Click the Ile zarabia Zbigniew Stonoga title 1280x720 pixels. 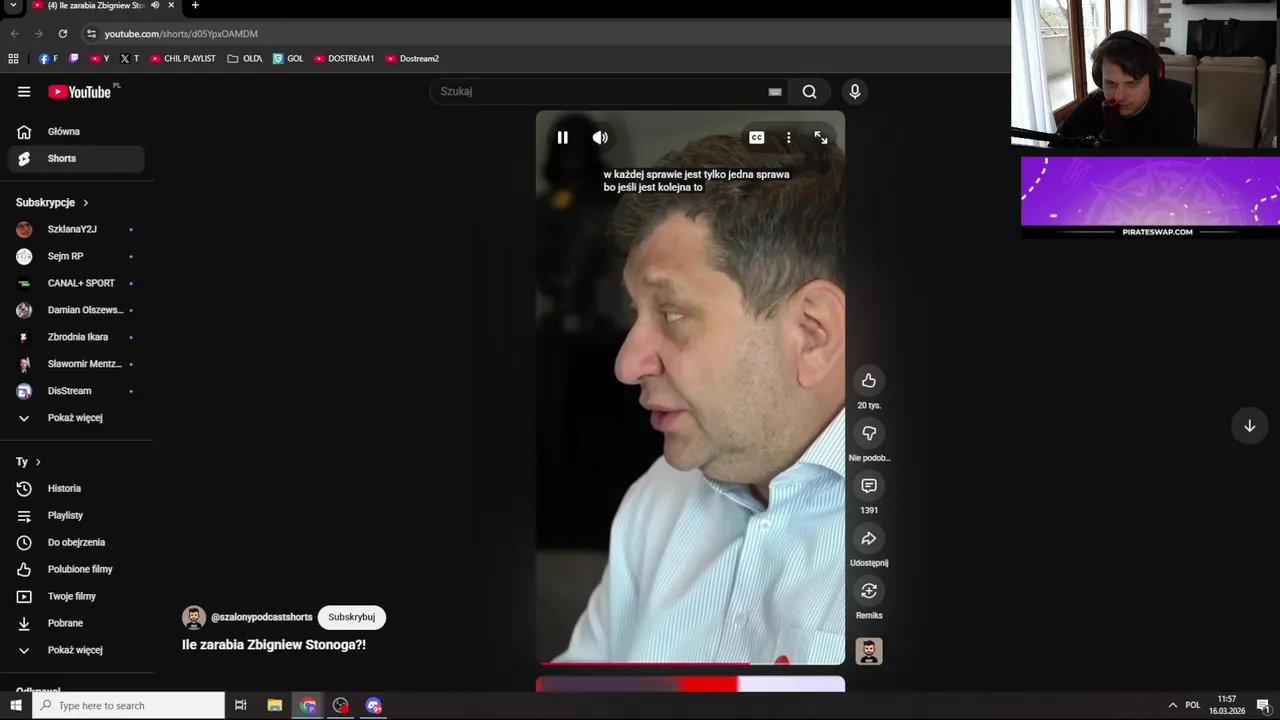click(x=274, y=646)
